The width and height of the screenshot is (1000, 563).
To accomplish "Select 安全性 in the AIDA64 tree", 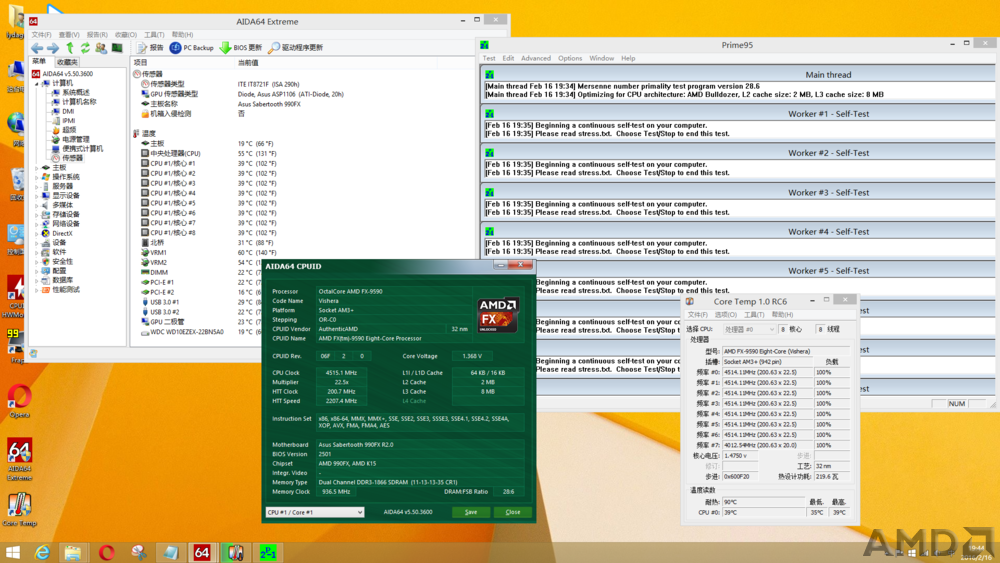I will pos(62,261).
